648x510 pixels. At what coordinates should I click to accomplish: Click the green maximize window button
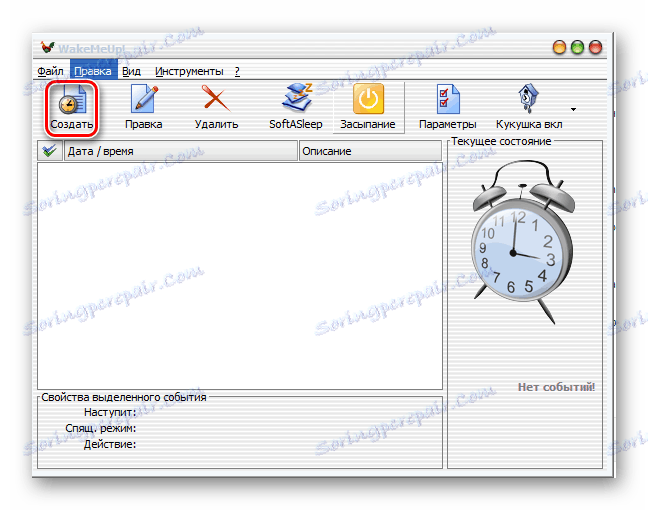click(x=577, y=48)
